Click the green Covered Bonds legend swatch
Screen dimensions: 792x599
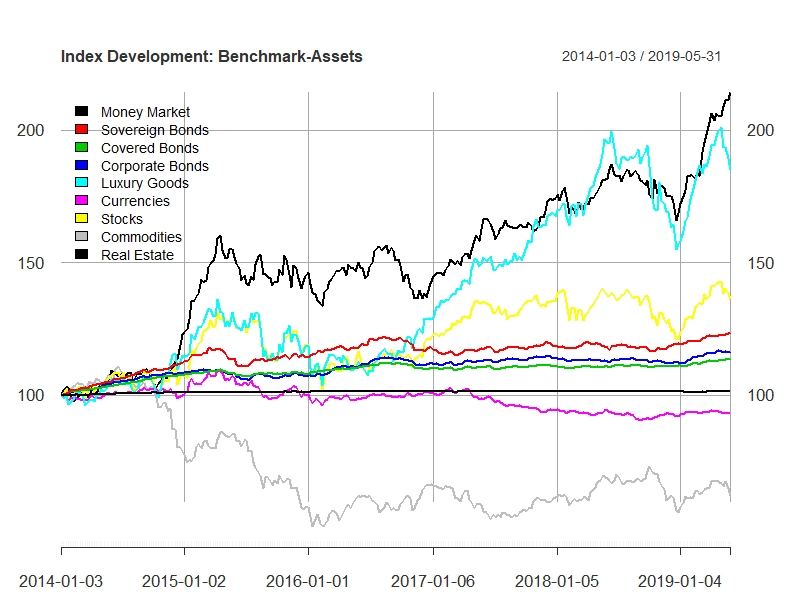[x=81, y=147]
